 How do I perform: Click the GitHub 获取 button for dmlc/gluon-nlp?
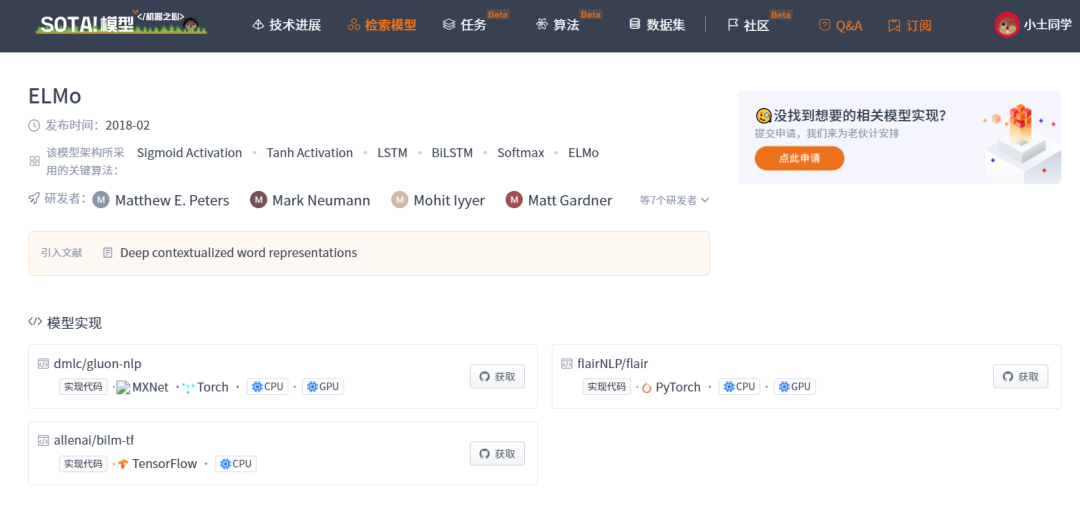497,377
